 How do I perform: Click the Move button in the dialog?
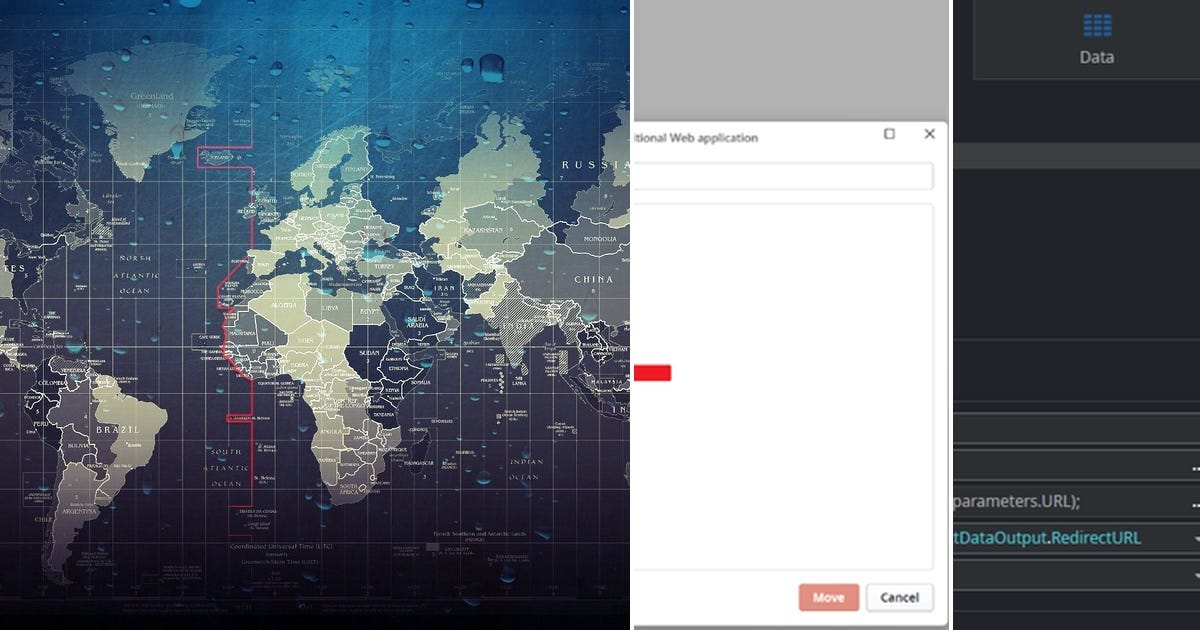pyautogui.click(x=829, y=597)
